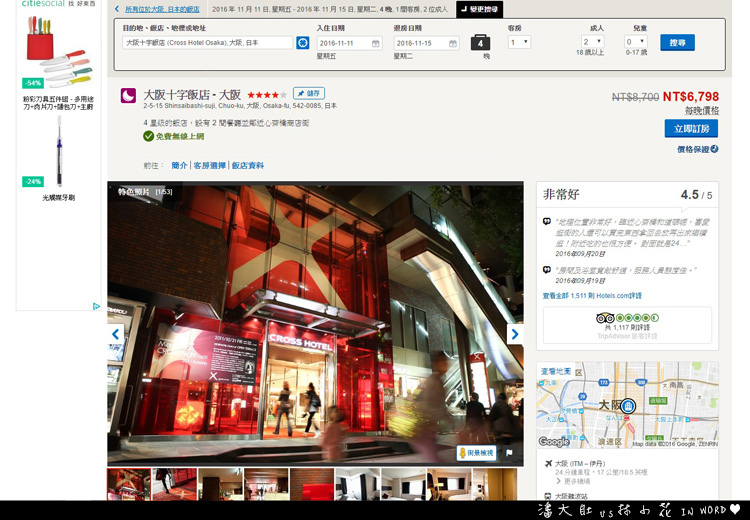Screen dimensions: 750x520
Task: Open the check-out date calendar icon
Action: pos(452,44)
